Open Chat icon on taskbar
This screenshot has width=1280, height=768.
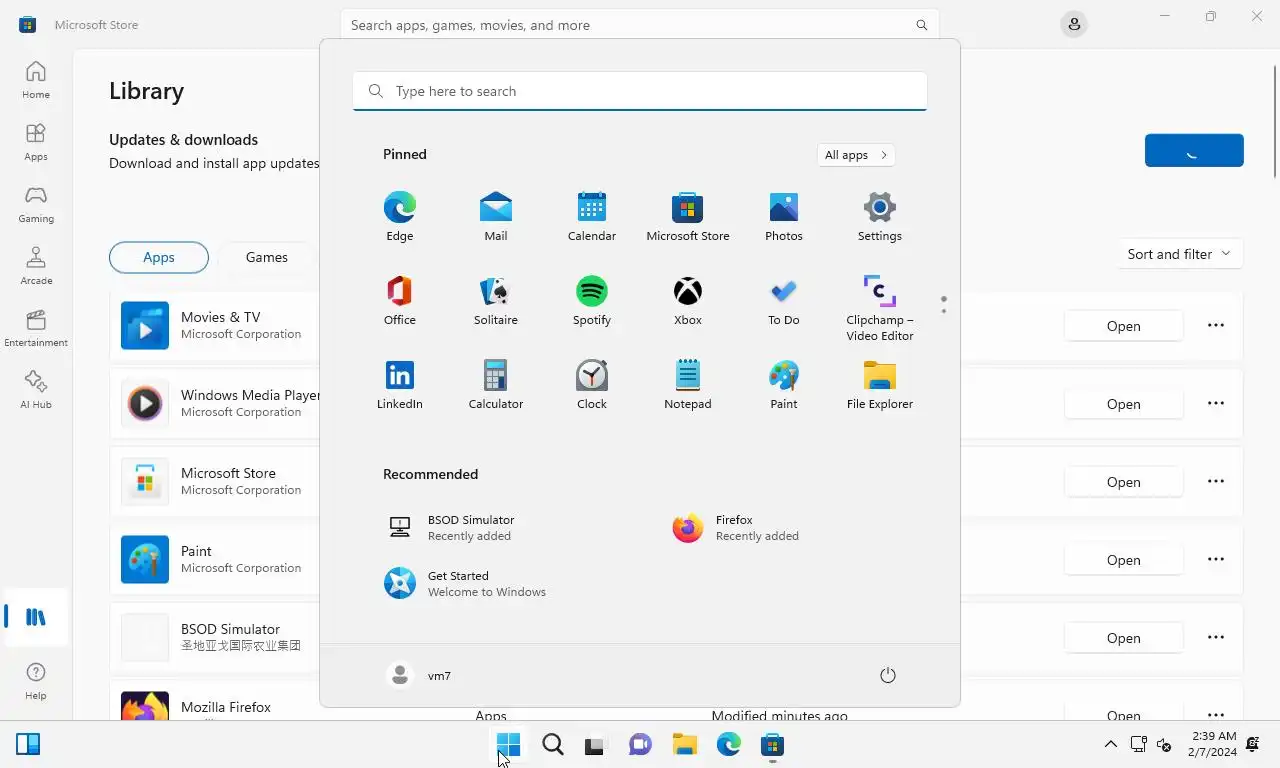tap(640, 745)
